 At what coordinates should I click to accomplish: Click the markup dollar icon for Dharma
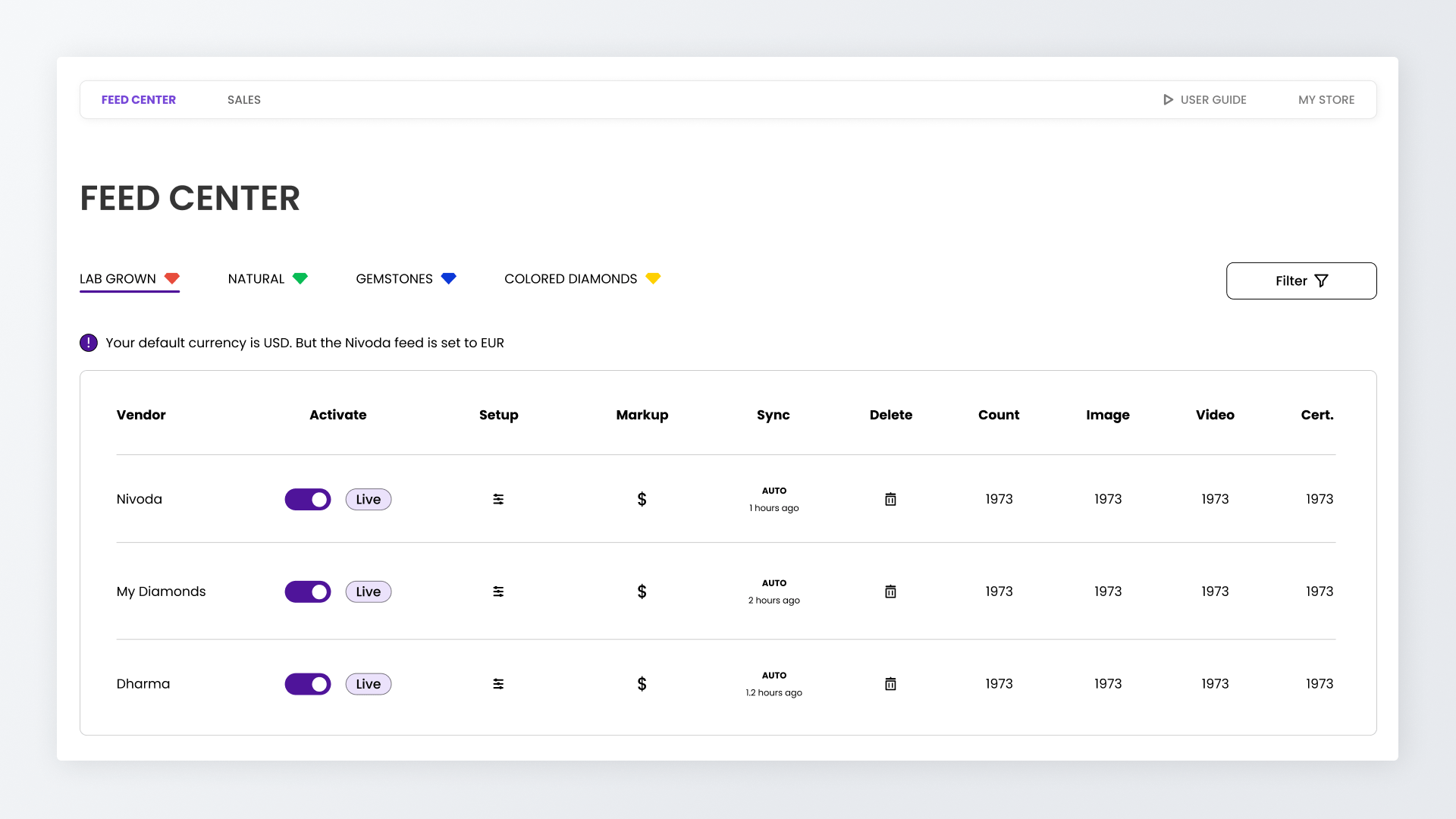[642, 684]
